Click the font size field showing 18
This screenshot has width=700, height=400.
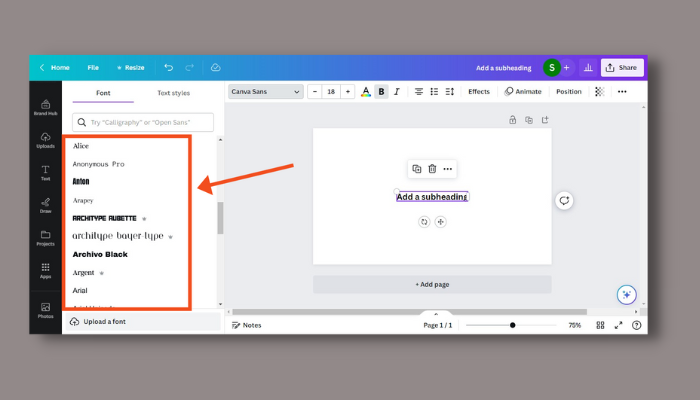click(x=331, y=92)
